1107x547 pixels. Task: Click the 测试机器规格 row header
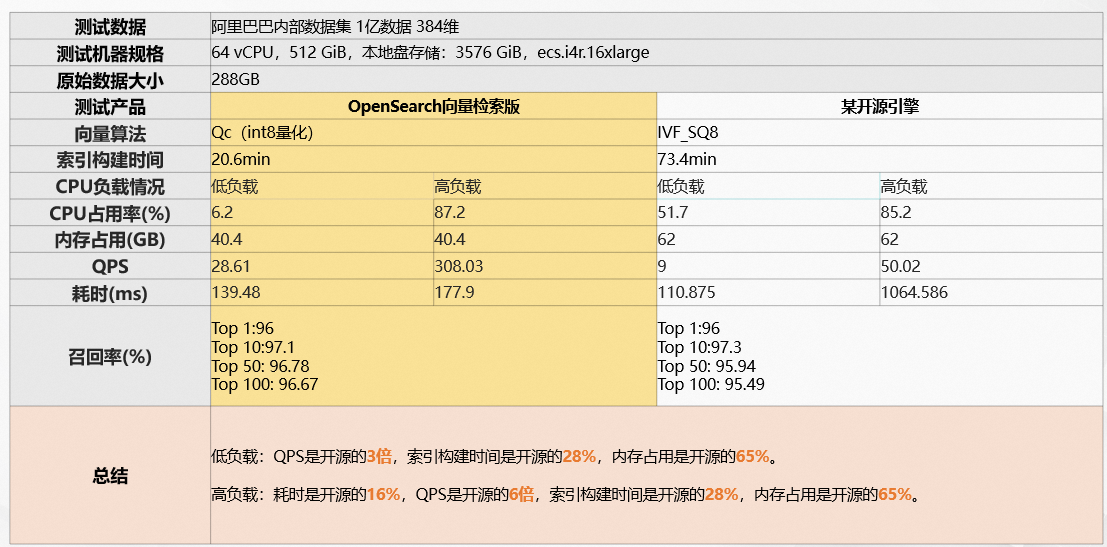tap(110, 54)
